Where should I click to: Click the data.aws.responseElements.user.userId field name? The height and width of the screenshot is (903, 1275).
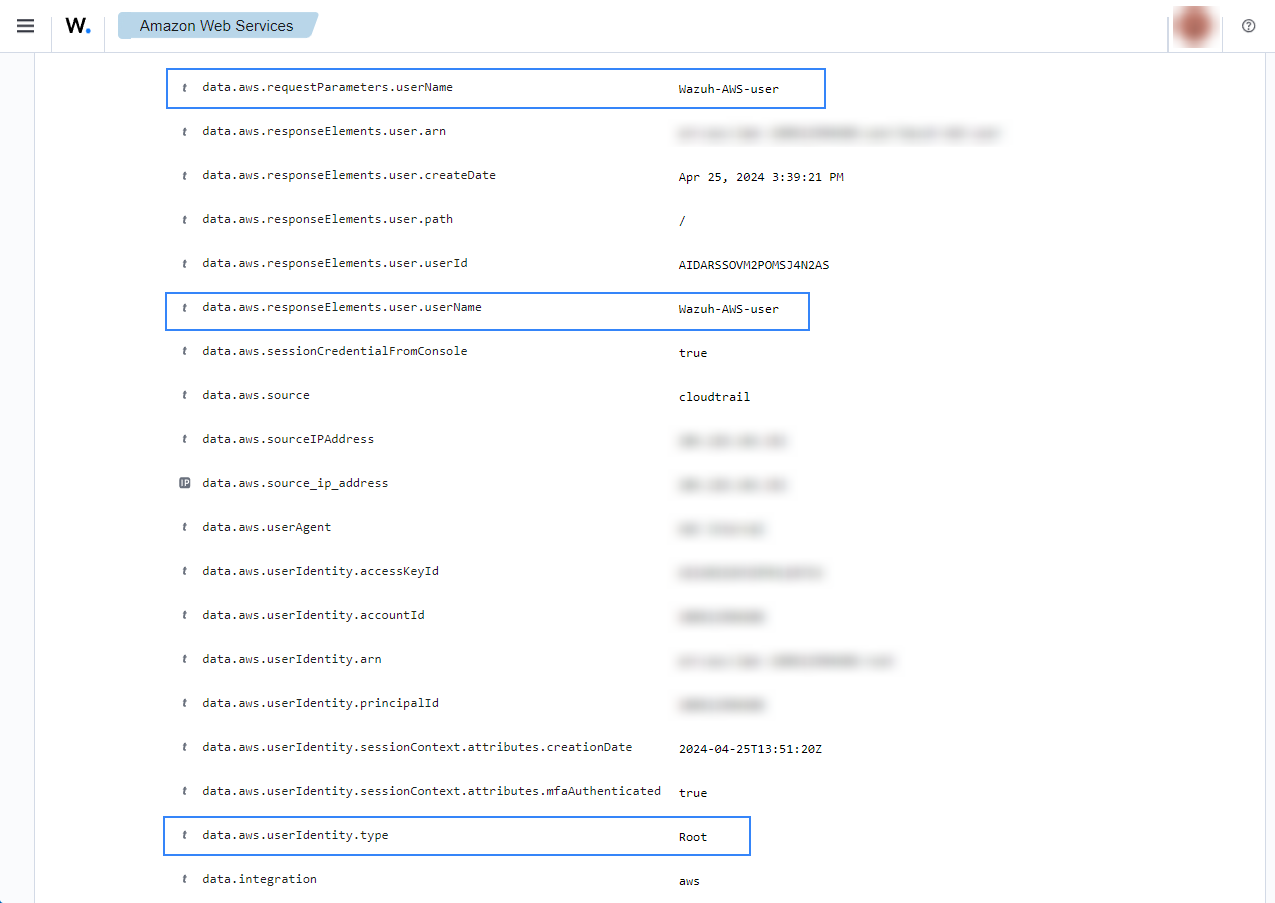(334, 264)
